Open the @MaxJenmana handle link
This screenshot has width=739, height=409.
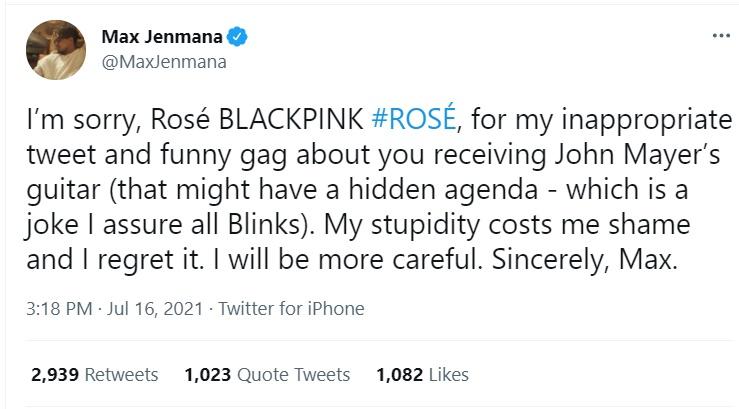(x=164, y=62)
